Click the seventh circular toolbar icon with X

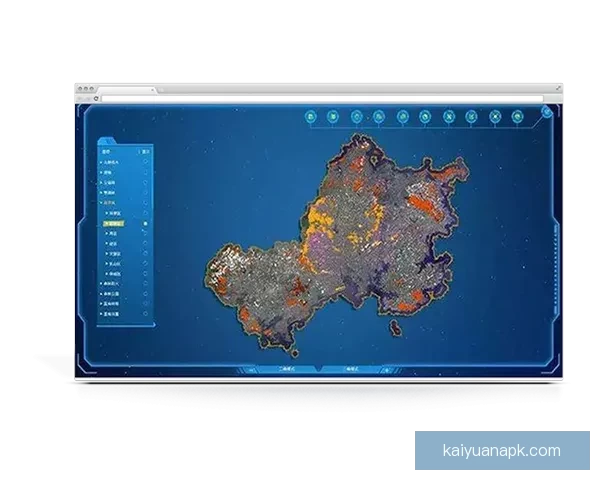point(449,117)
